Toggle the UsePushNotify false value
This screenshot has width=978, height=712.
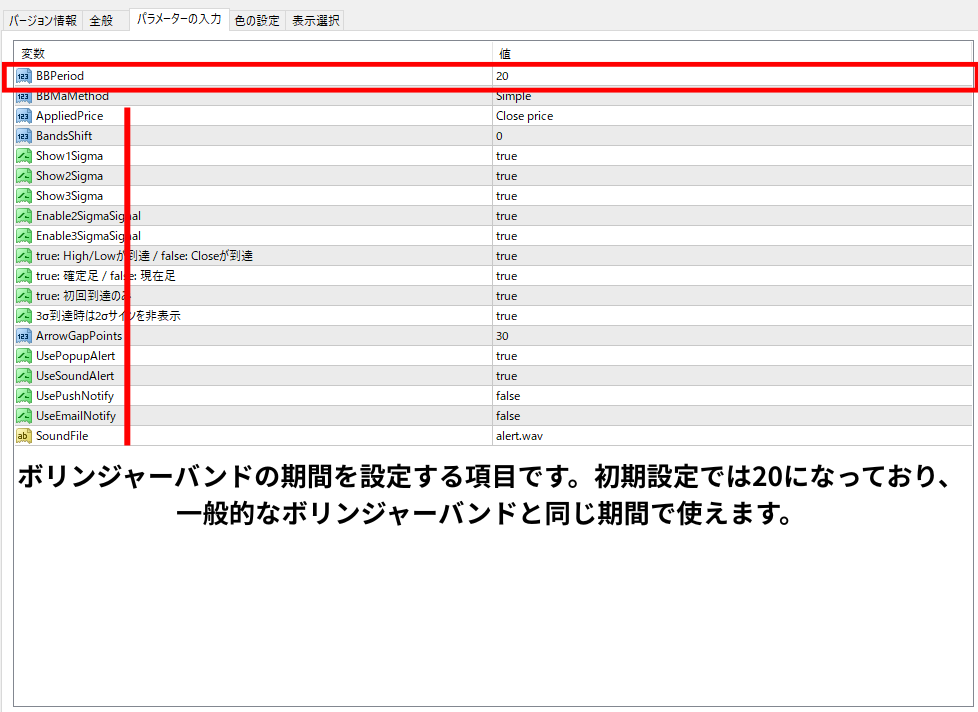(x=507, y=396)
